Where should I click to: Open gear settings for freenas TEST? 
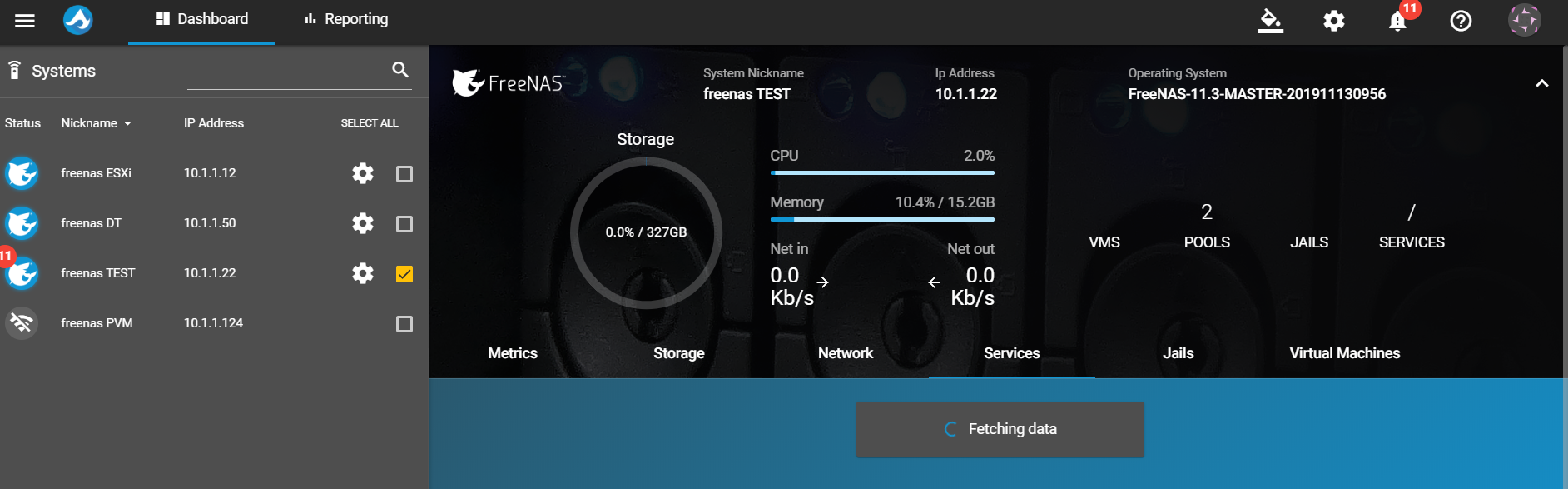tap(363, 273)
